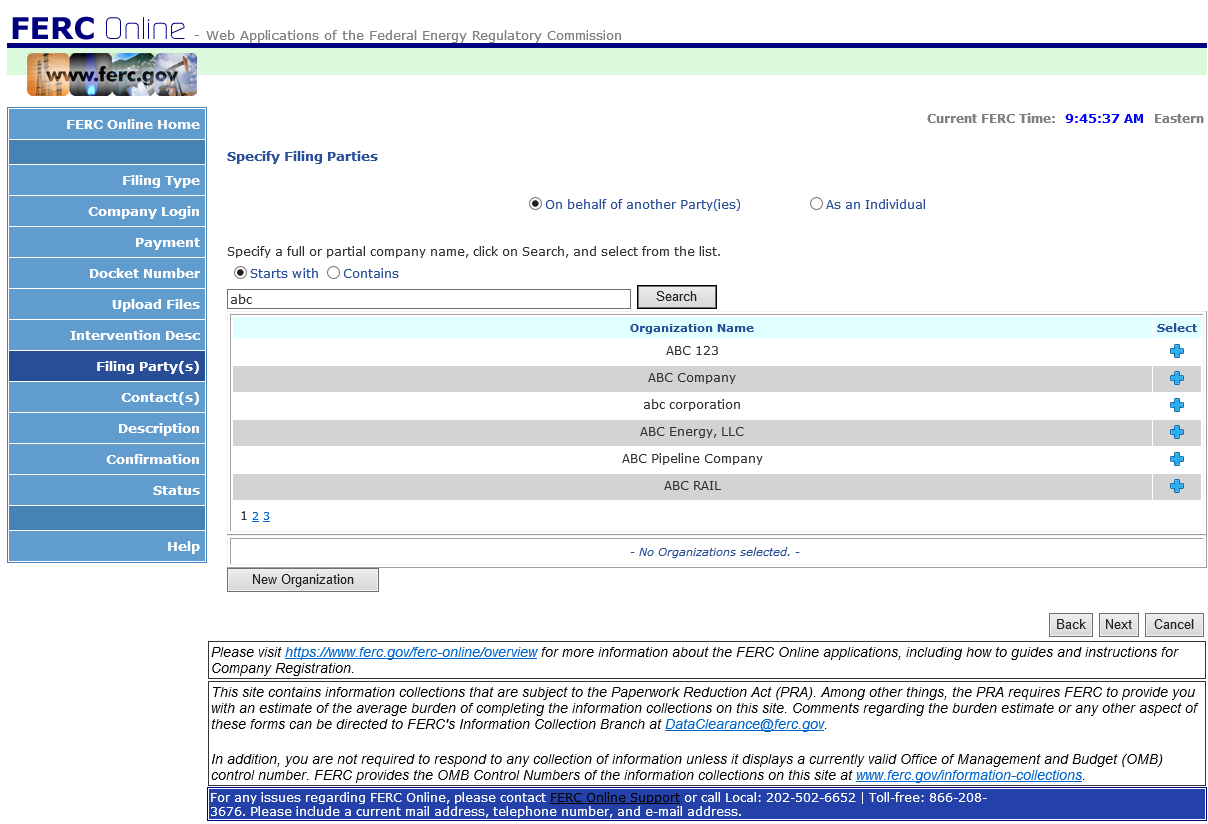Go to results page 2
1208x824 pixels.
[255, 516]
